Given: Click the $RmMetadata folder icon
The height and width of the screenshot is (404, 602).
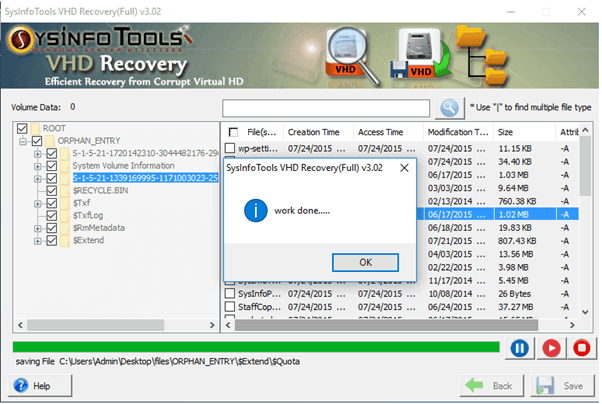Looking at the screenshot, I should tap(65, 228).
